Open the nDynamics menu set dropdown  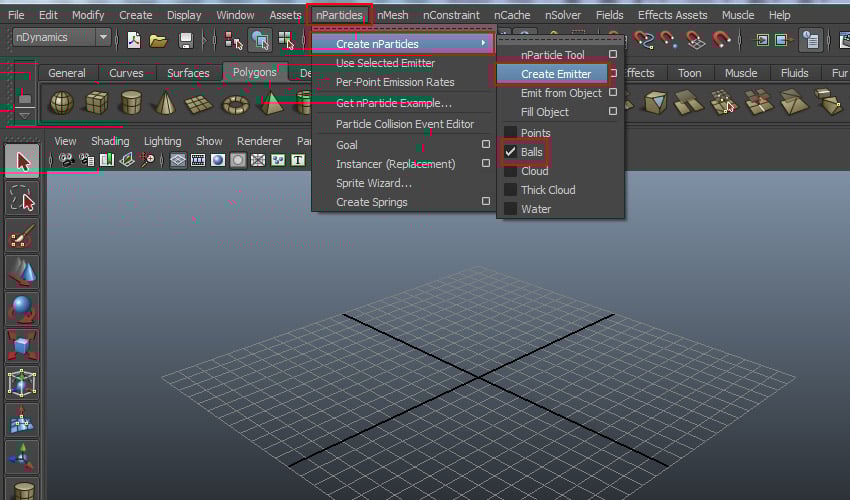coord(61,37)
